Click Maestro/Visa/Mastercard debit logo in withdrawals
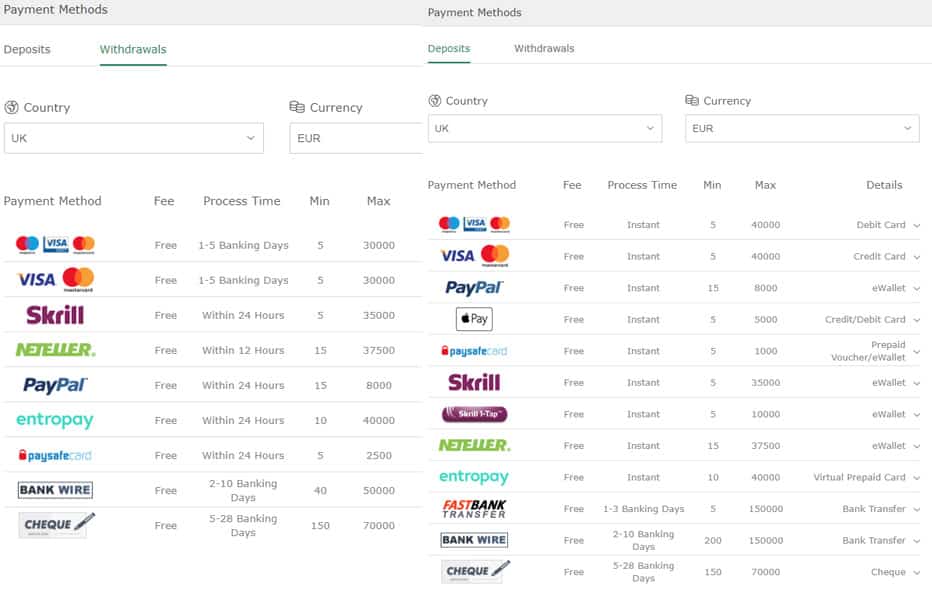932x600 pixels. click(x=55, y=244)
